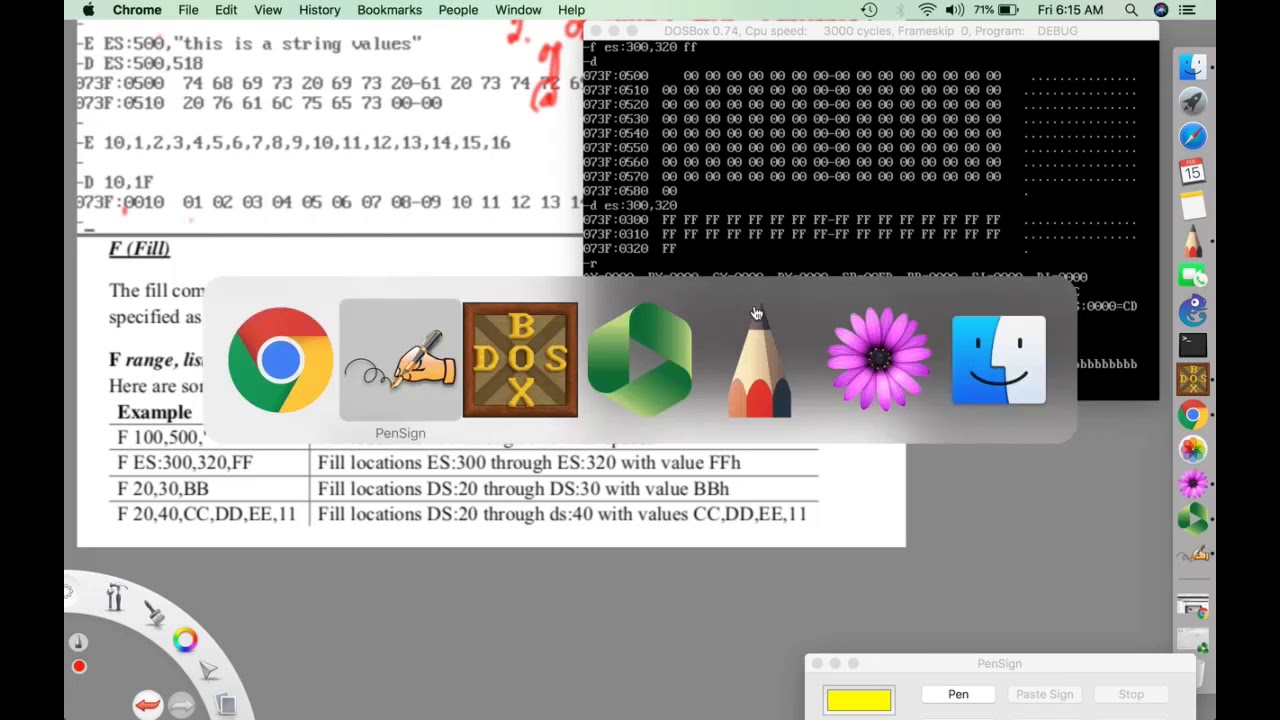Open PenSign from the Dock

click(1193, 554)
